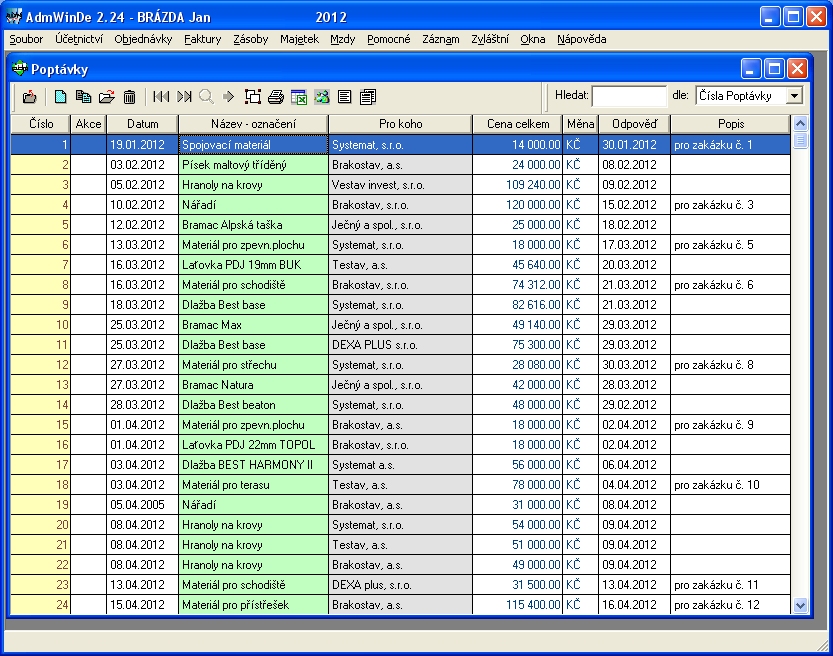833x656 pixels.
Task: Create a new inquiry with the blank page icon
Action: (x=61, y=97)
